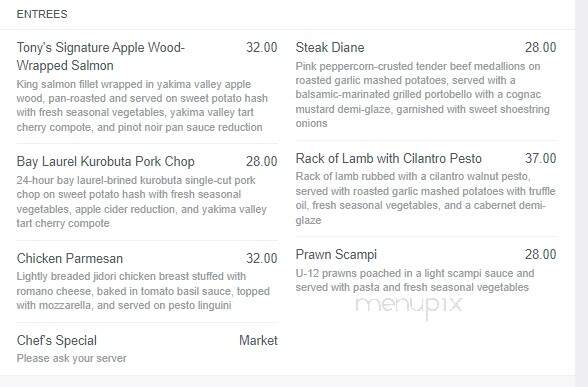Click the 37.00 rack of lamb price
Image resolution: width=588 pixels, height=387 pixels.
[540, 159]
